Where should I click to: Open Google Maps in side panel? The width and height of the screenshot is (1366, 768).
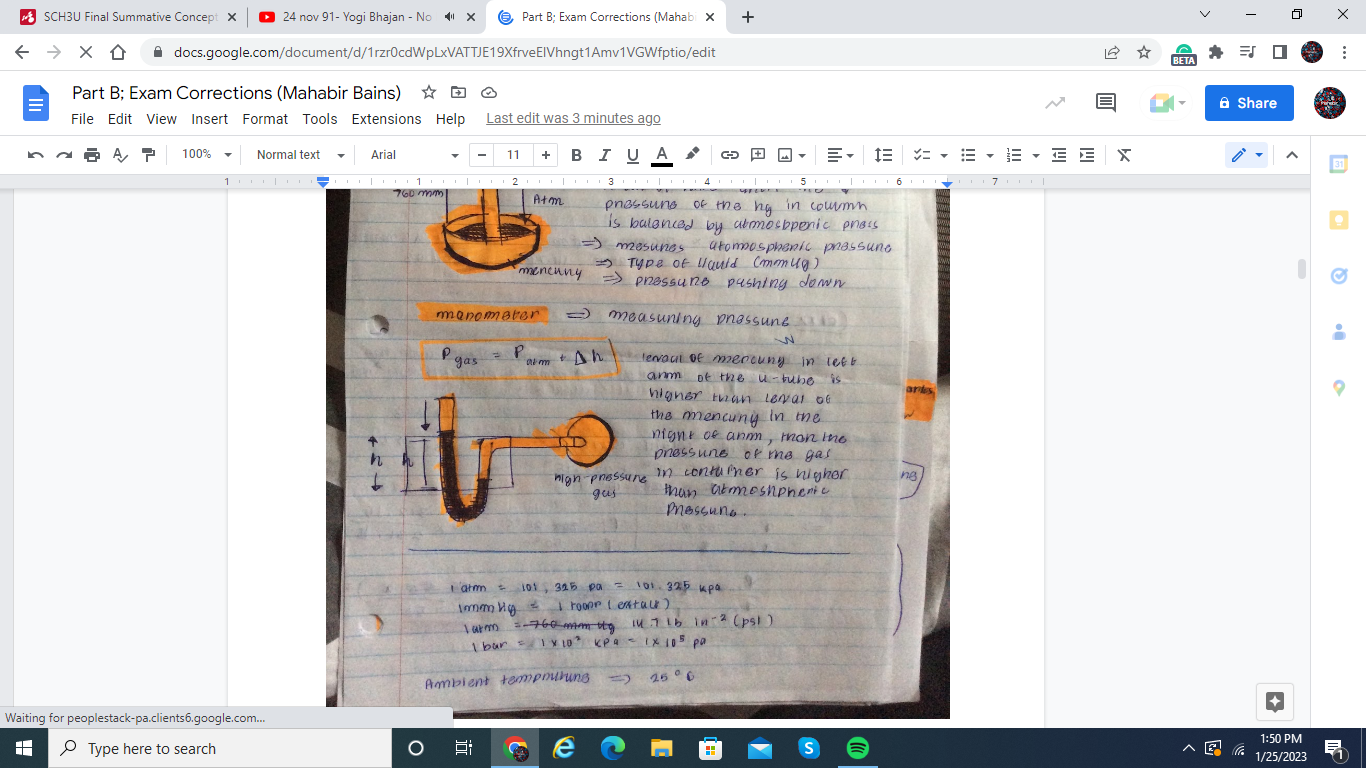pos(1339,388)
